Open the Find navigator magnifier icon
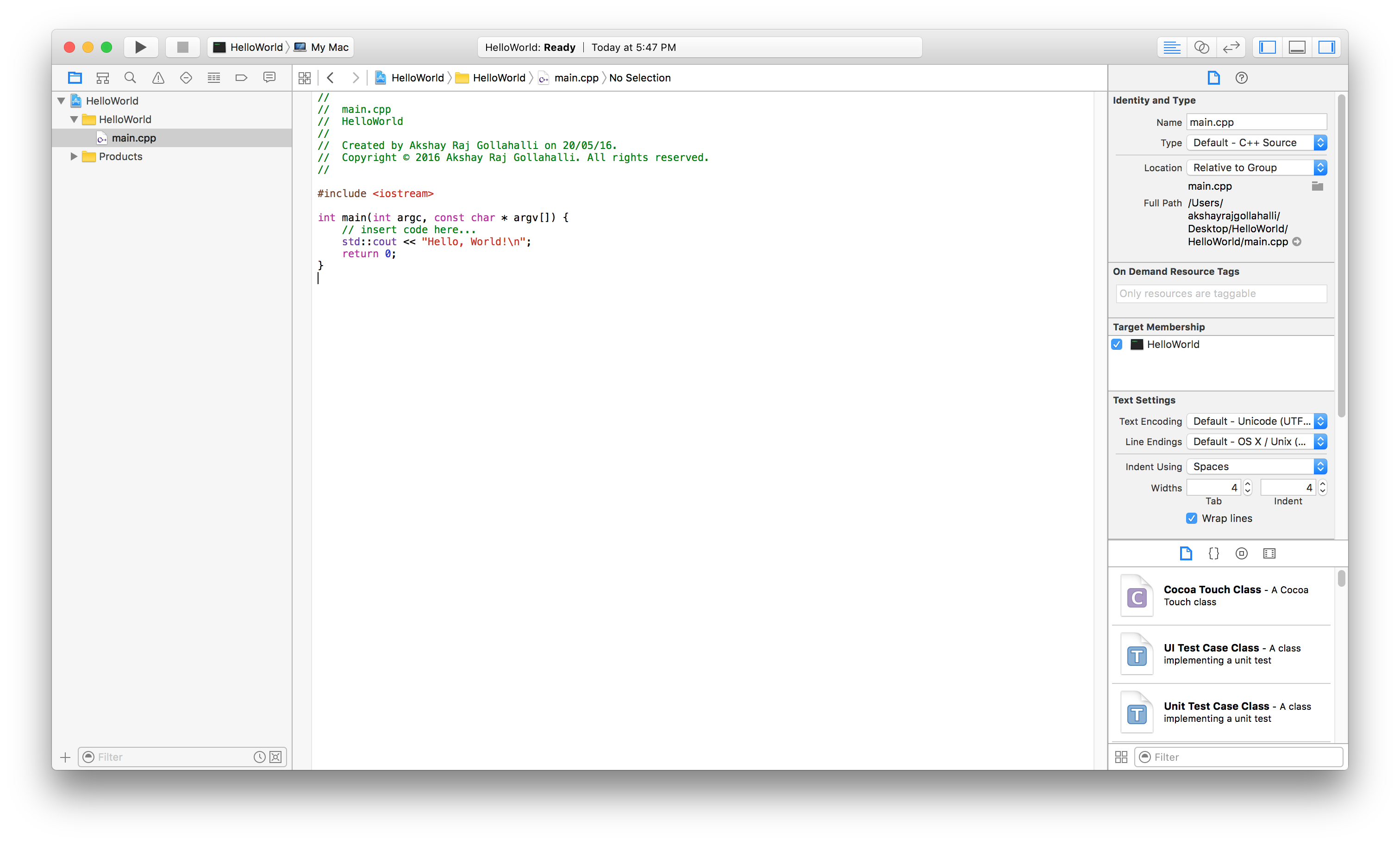The height and width of the screenshot is (844, 1400). (x=130, y=78)
